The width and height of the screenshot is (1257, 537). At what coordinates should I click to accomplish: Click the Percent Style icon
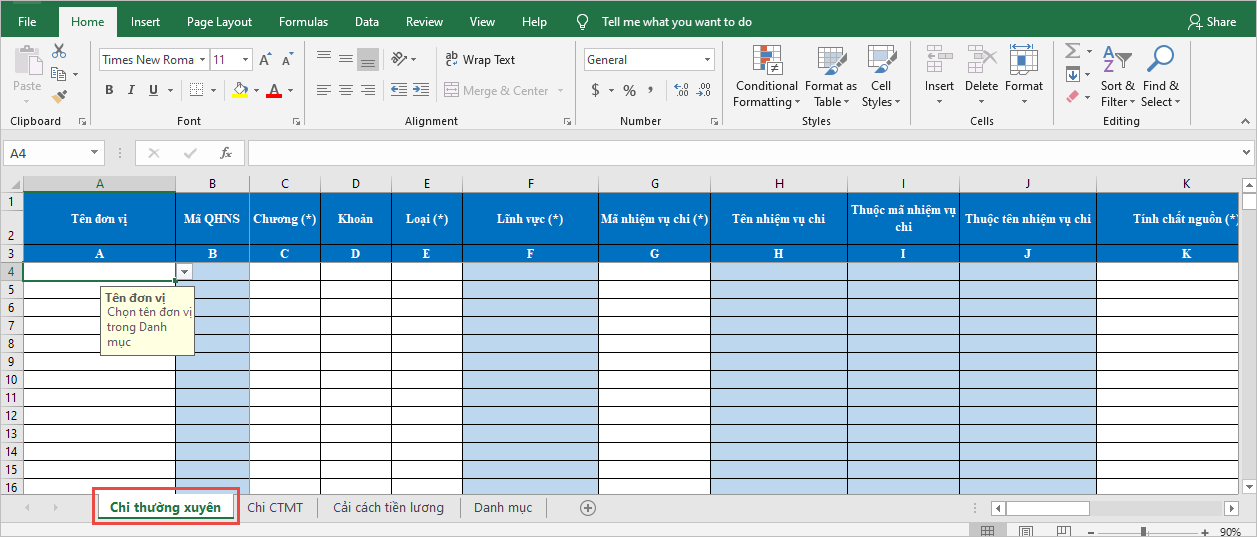(x=629, y=91)
